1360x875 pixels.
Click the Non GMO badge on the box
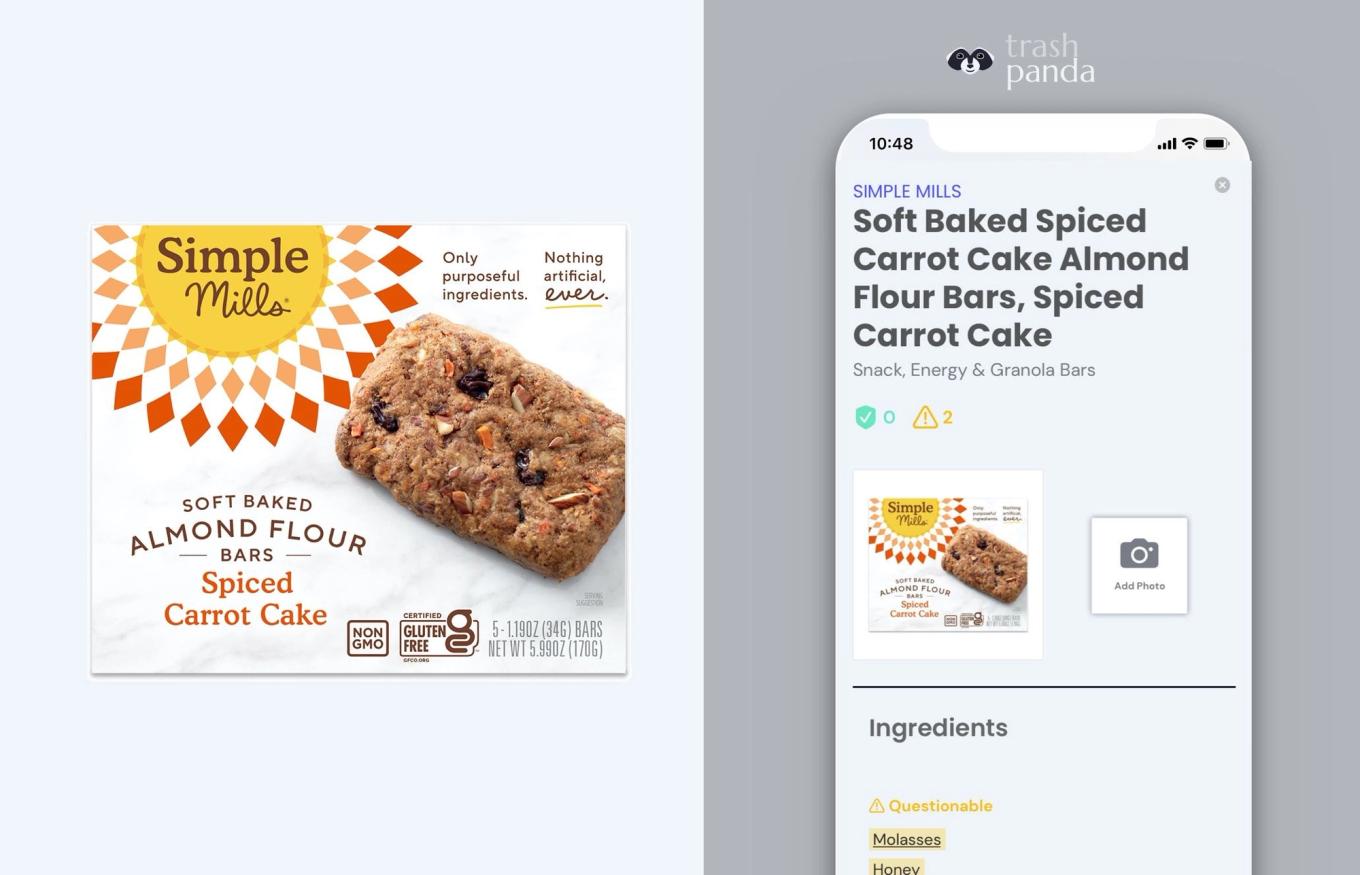368,638
